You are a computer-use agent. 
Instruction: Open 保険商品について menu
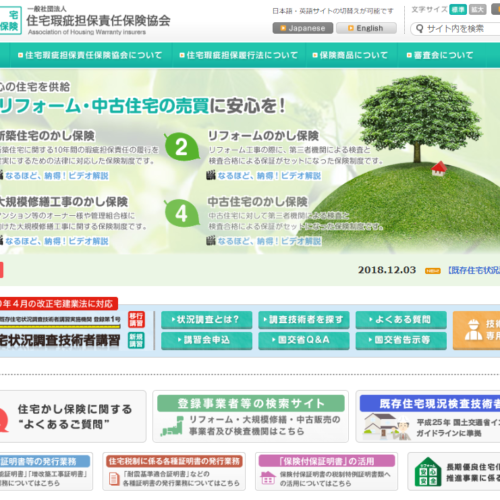coord(350,55)
